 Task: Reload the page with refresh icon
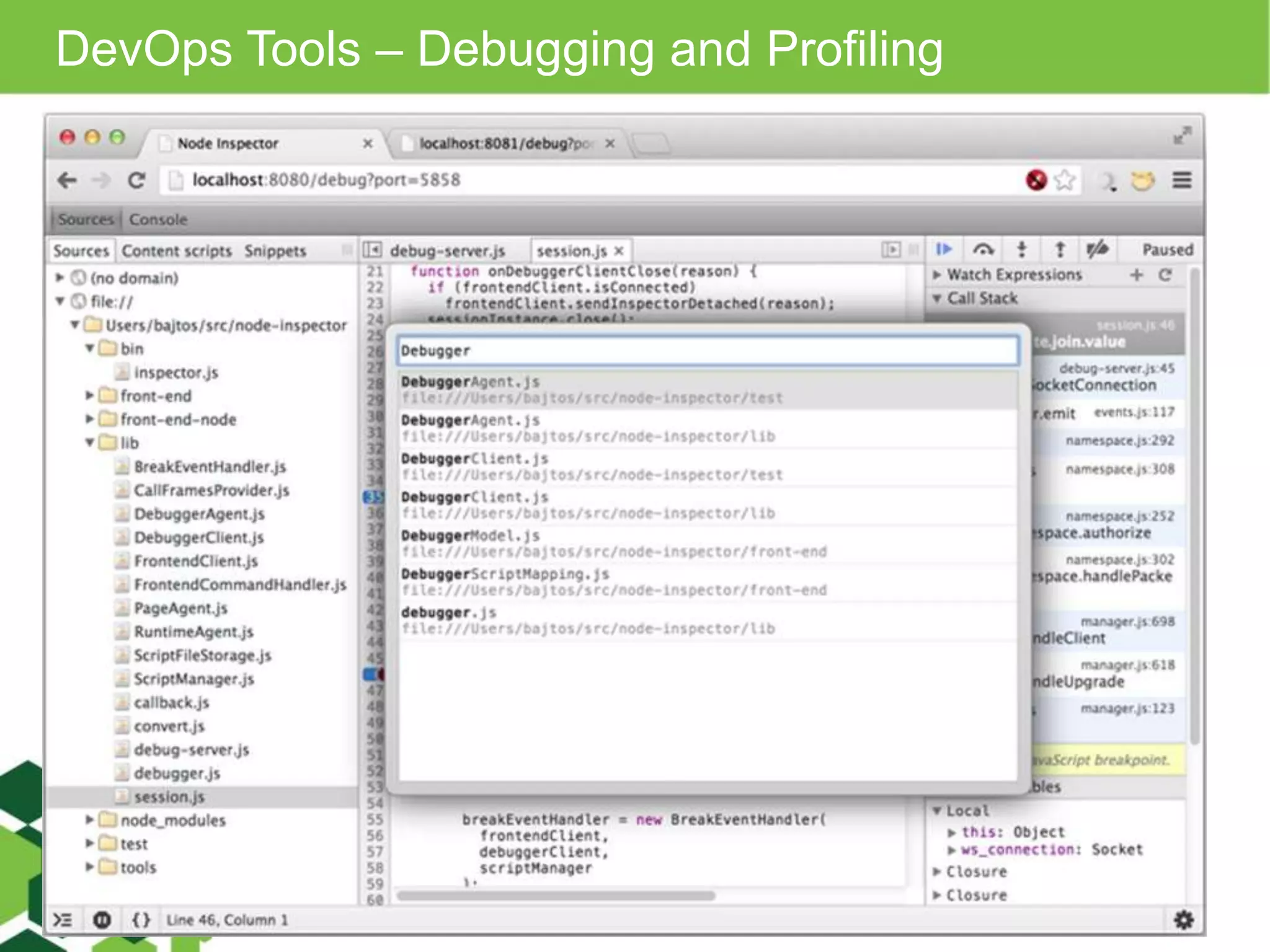(x=136, y=180)
